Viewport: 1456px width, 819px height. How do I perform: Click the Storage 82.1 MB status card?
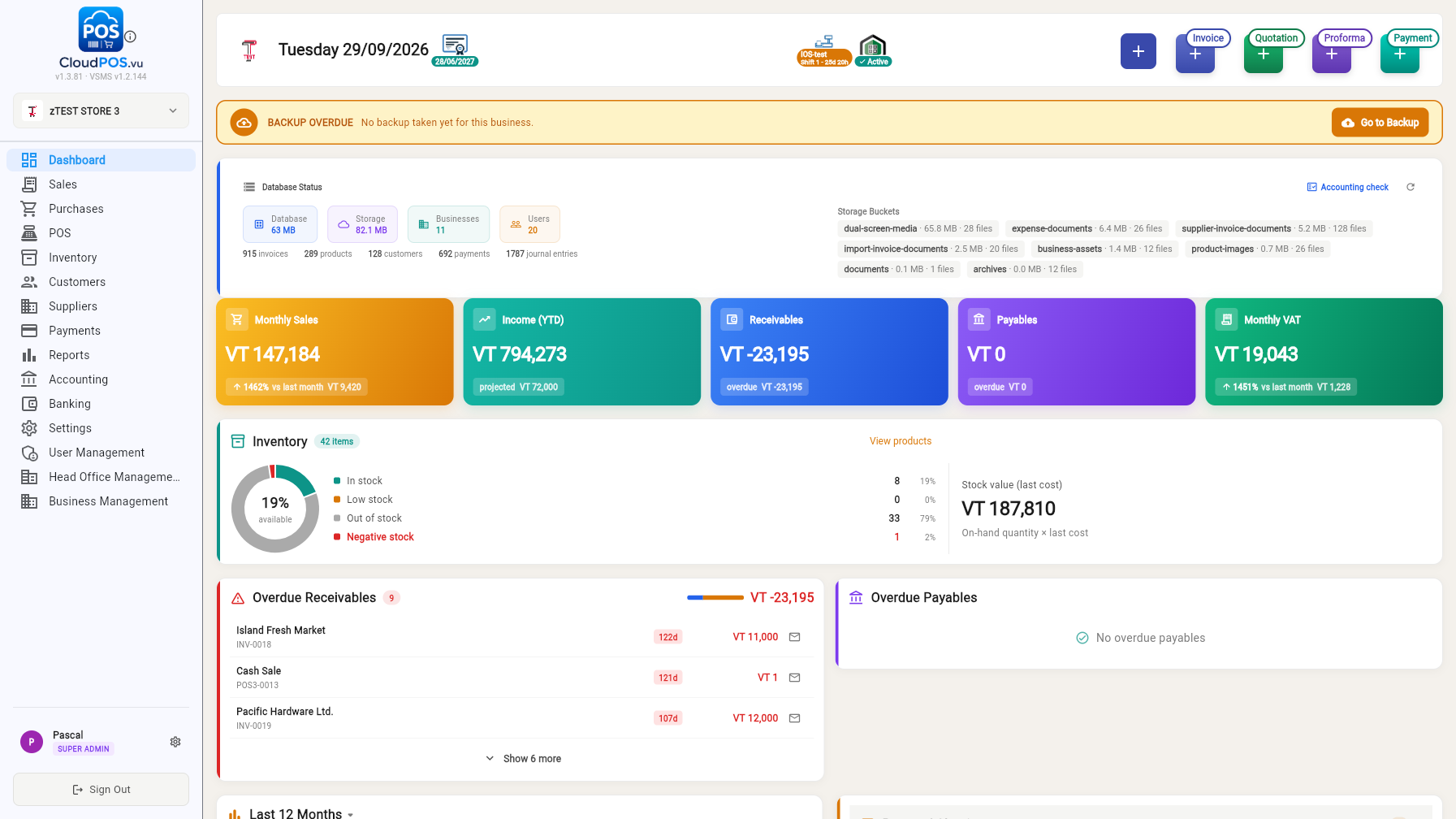coord(362,224)
